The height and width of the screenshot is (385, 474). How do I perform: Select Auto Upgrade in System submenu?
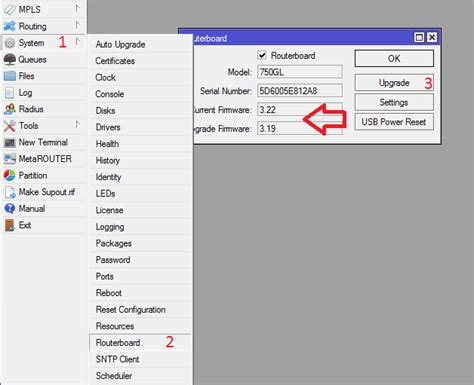140,44
